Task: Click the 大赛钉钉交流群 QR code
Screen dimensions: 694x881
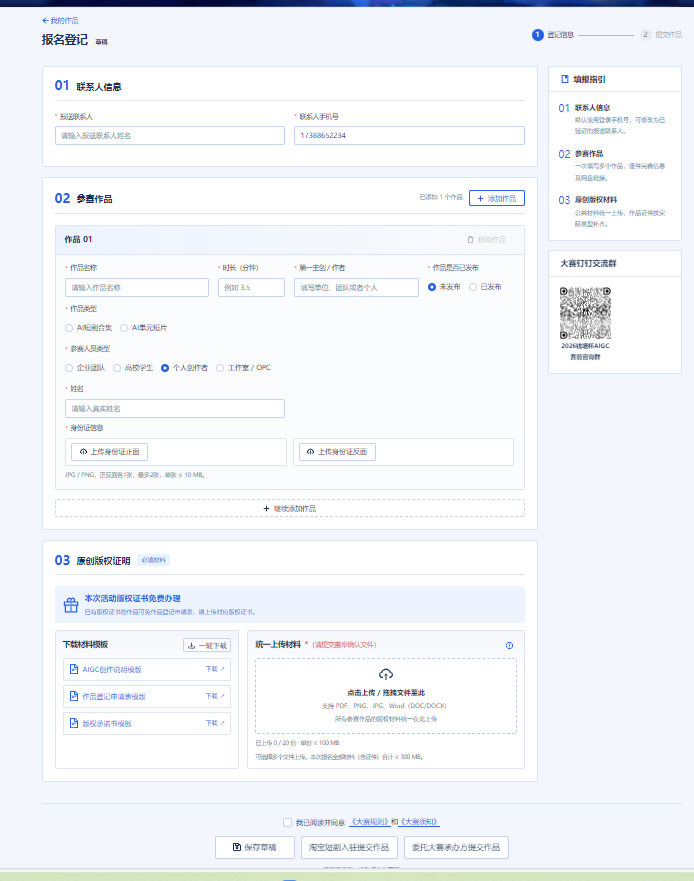Action: (585, 313)
